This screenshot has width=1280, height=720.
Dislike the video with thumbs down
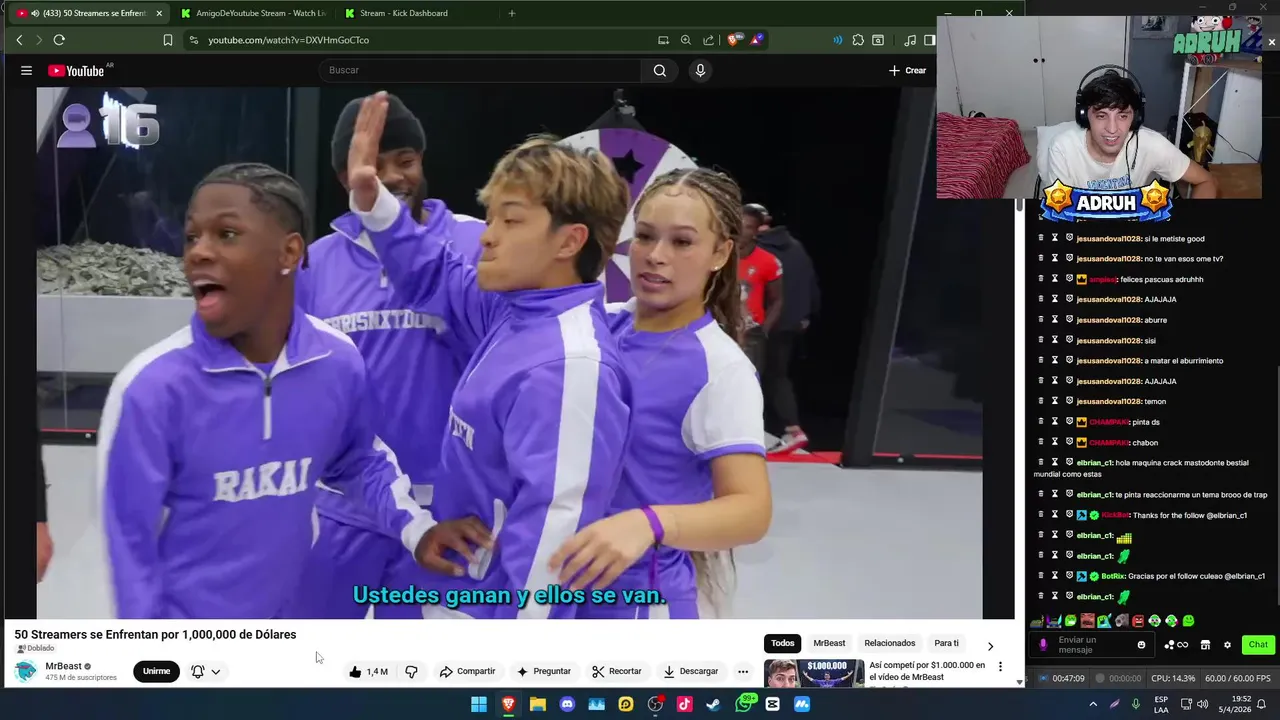coord(411,671)
